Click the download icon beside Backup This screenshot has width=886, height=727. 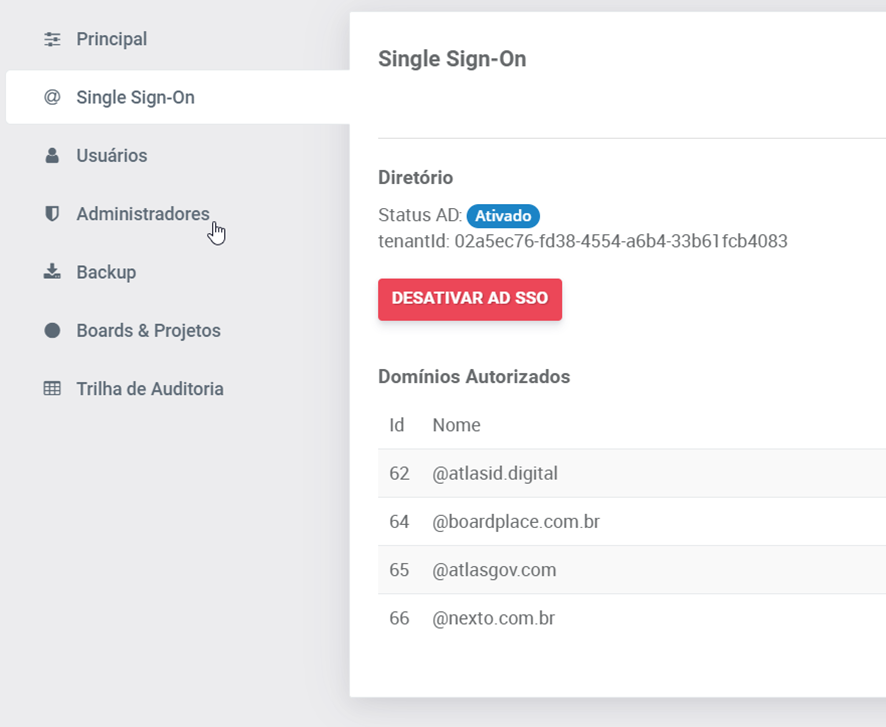(x=52, y=272)
